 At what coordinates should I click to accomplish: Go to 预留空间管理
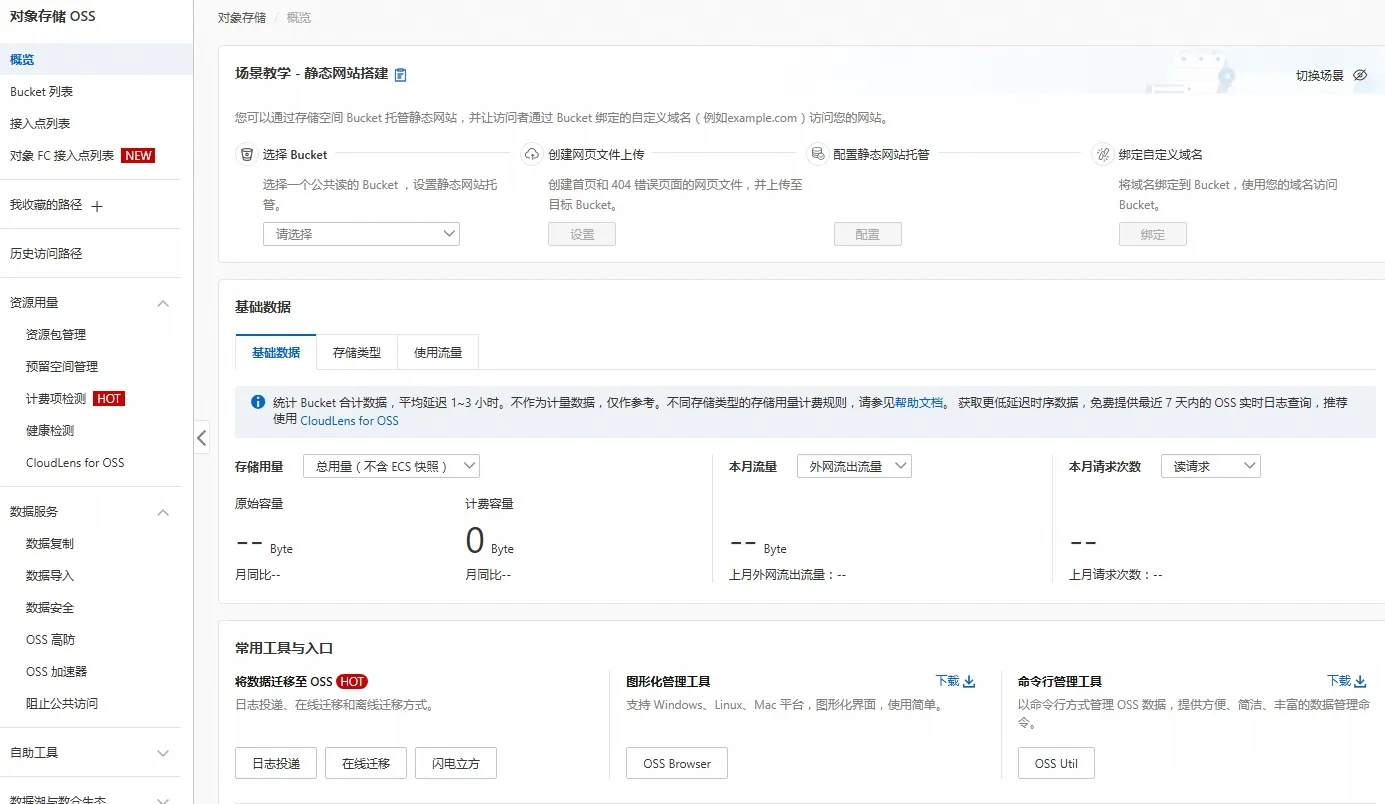(62, 367)
